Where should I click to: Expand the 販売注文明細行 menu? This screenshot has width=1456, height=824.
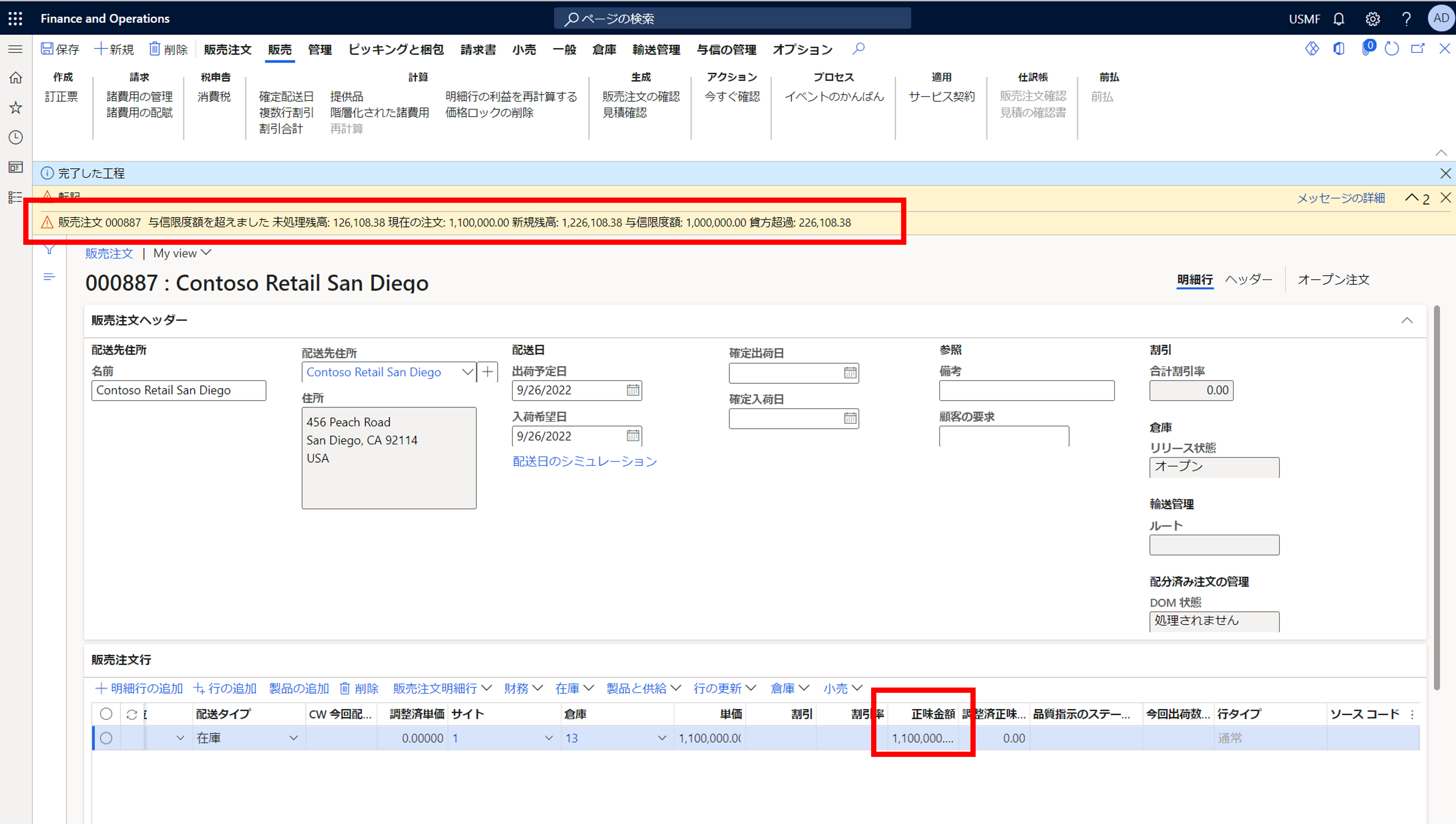click(x=442, y=688)
